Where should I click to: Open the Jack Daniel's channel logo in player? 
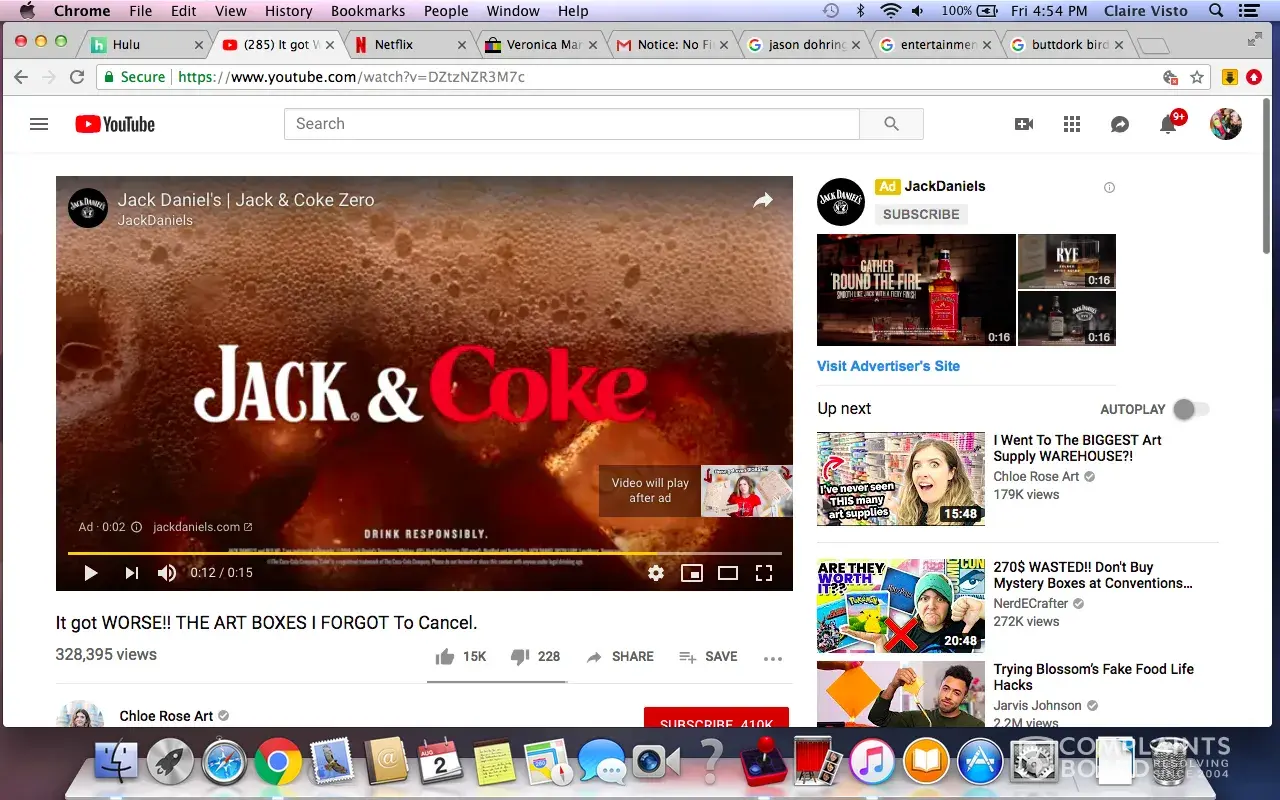tap(88, 208)
